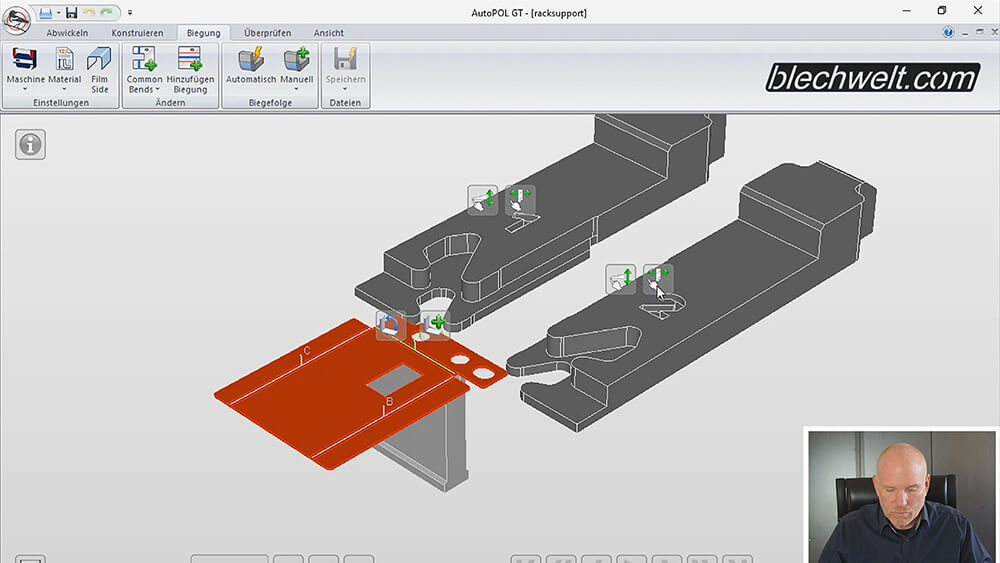Expand the Common Bends dropdown
The height and width of the screenshot is (563, 1000).
click(145, 90)
